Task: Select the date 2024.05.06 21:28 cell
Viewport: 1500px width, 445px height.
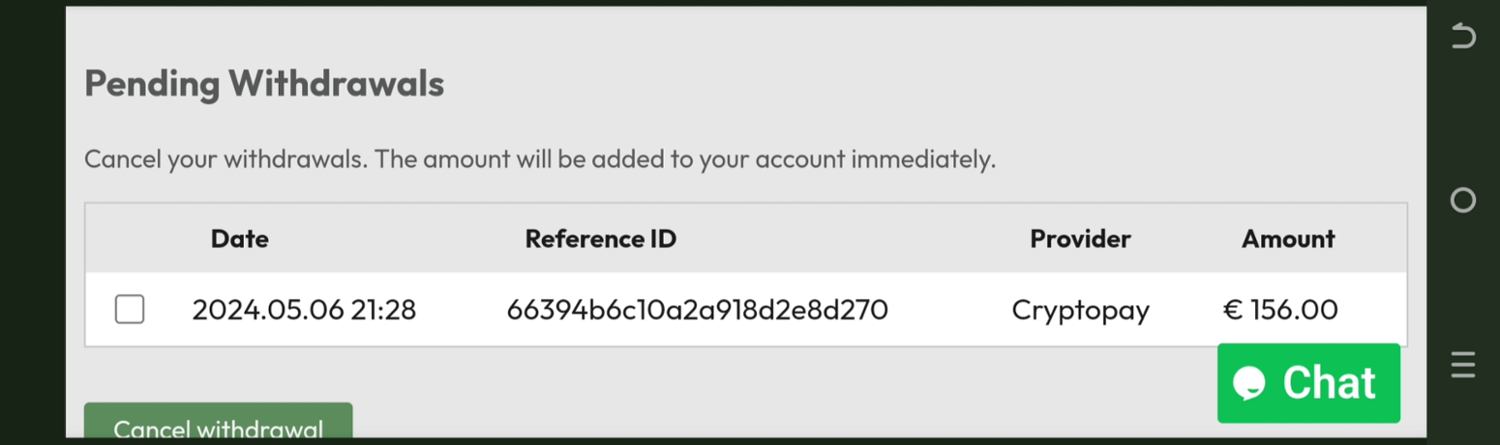Action: [304, 310]
